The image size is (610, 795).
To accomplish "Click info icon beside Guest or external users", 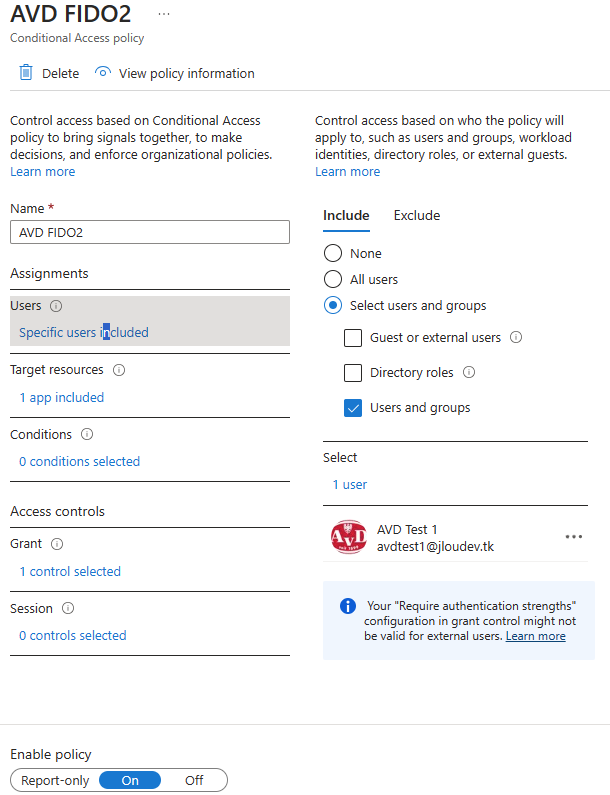I will click(516, 337).
